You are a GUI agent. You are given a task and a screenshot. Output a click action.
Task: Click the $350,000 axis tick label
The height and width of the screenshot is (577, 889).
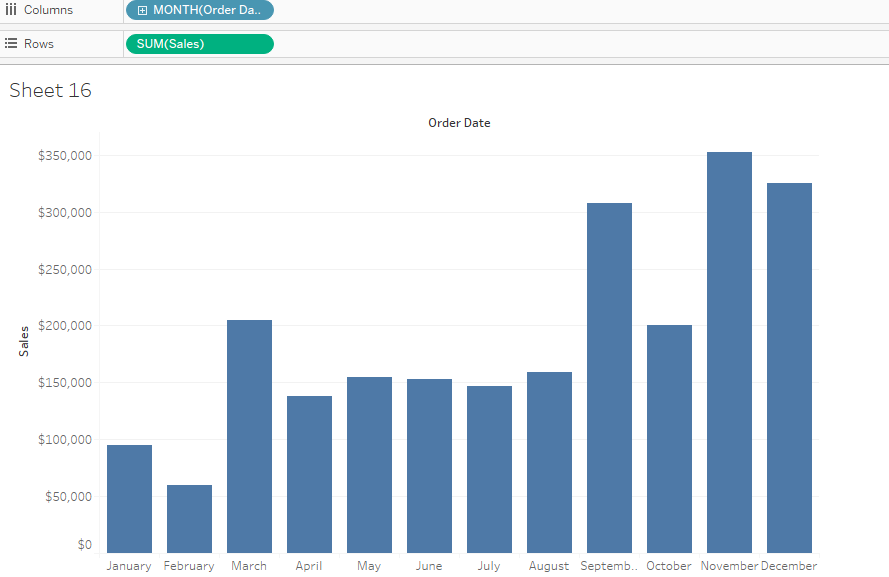65,156
